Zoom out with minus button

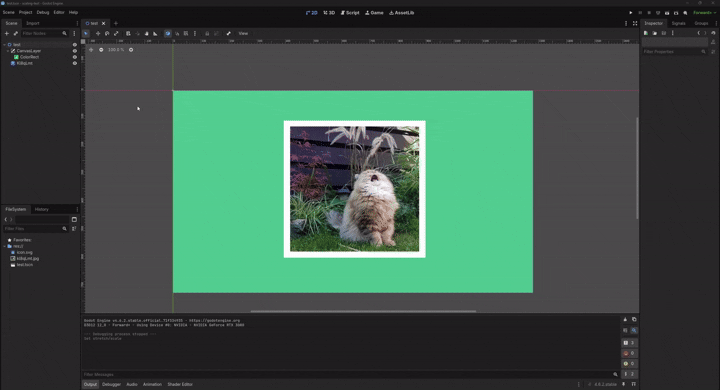click(101, 50)
